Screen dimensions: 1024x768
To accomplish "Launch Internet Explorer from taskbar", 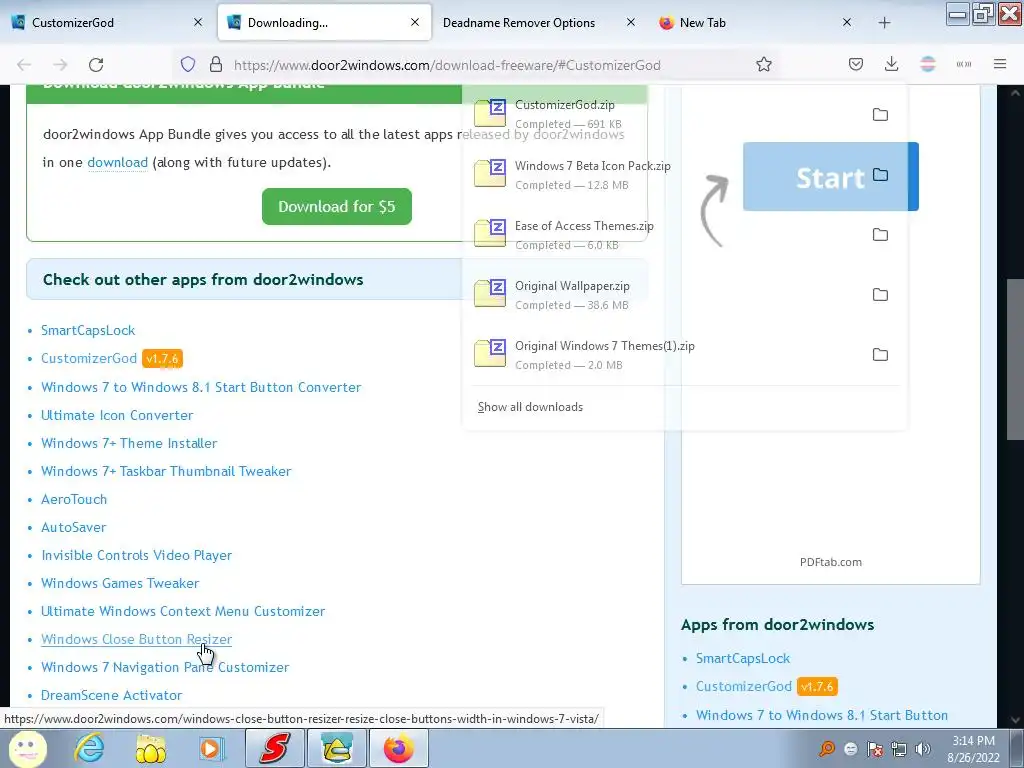I will pos(89,748).
